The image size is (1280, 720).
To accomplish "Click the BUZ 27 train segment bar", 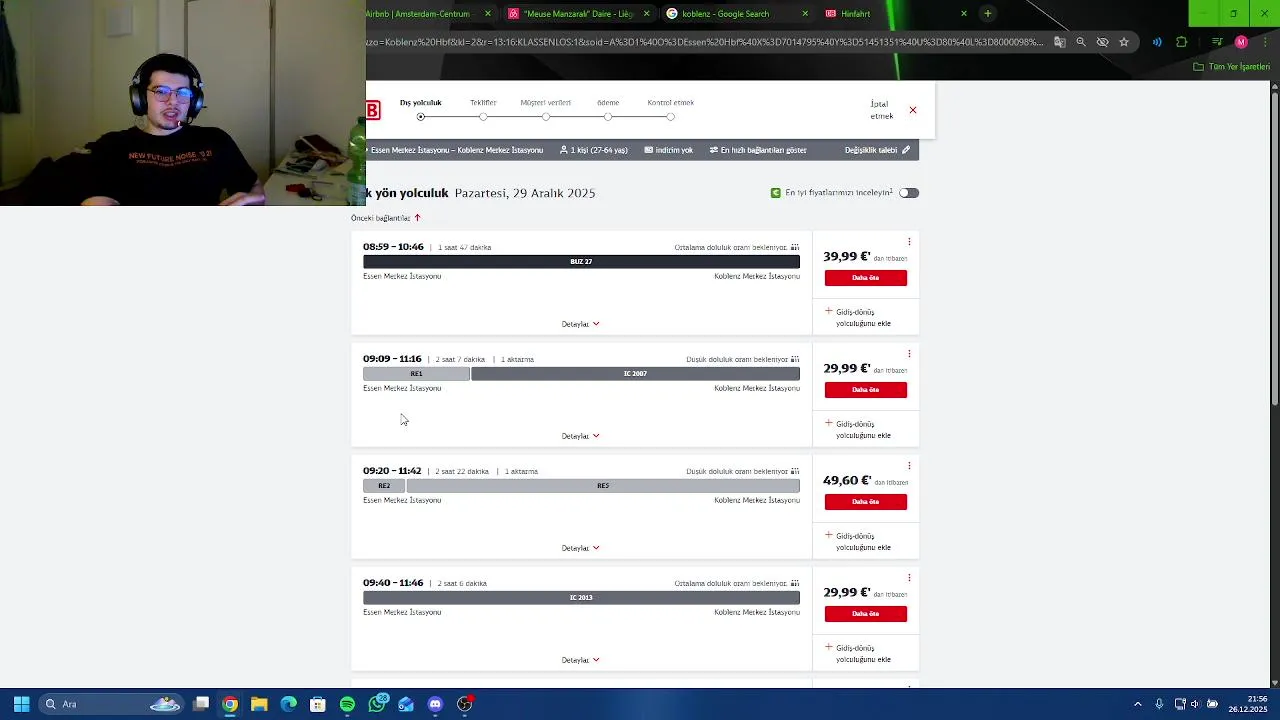I will [581, 262].
